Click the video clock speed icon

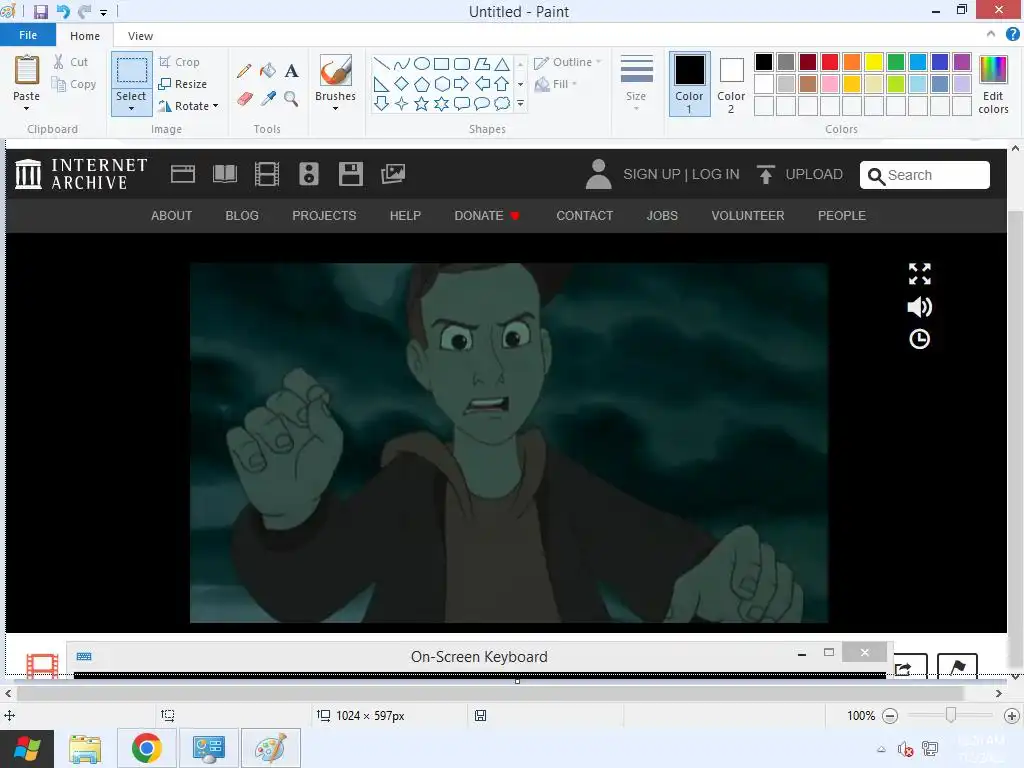tap(920, 339)
